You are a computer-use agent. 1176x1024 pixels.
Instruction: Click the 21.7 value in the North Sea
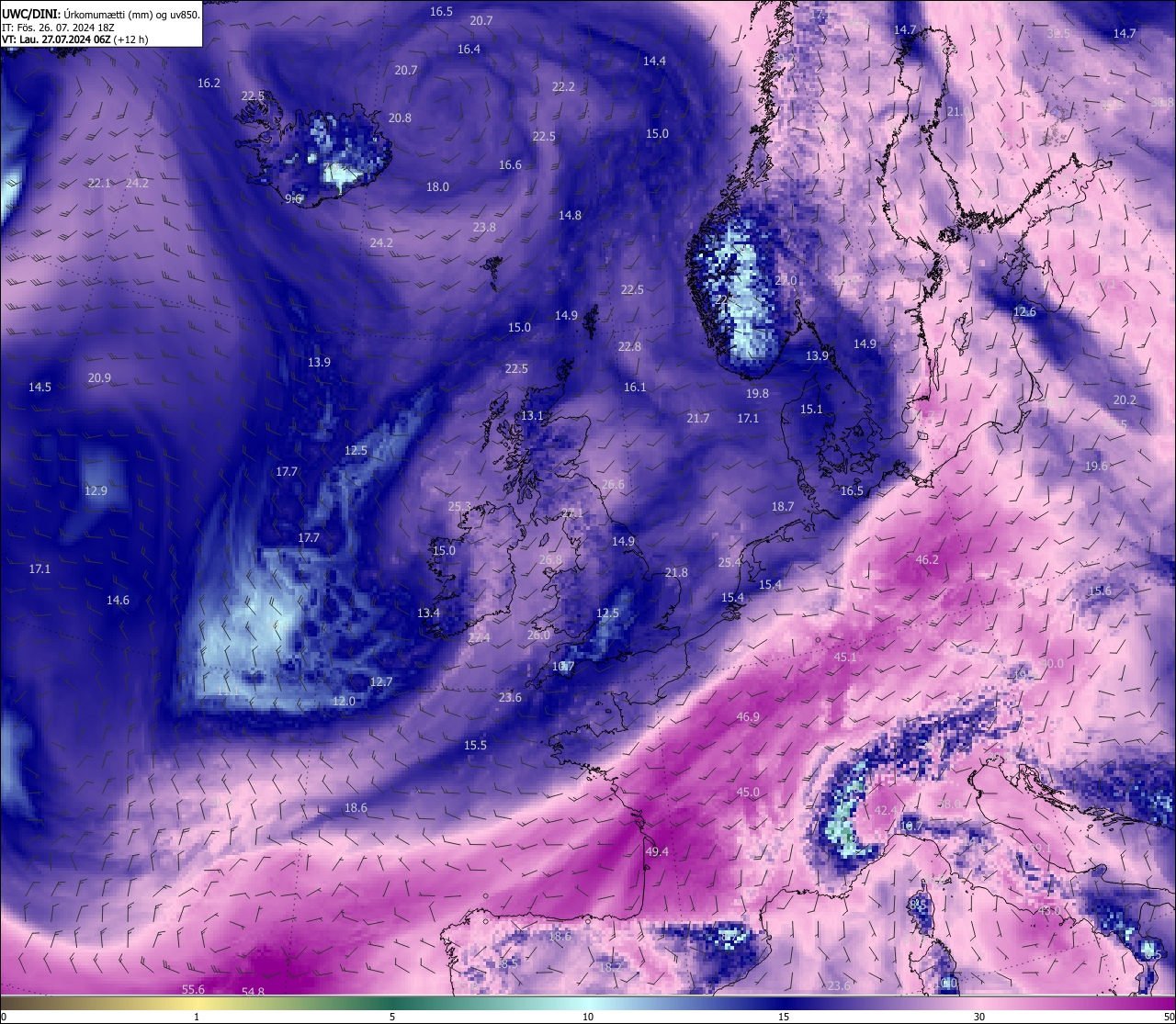[x=698, y=419]
